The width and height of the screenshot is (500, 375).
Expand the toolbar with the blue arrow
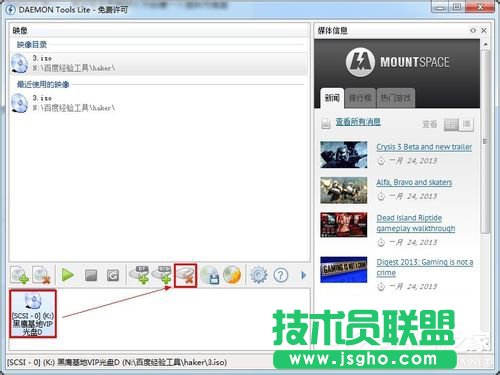[x=303, y=275]
